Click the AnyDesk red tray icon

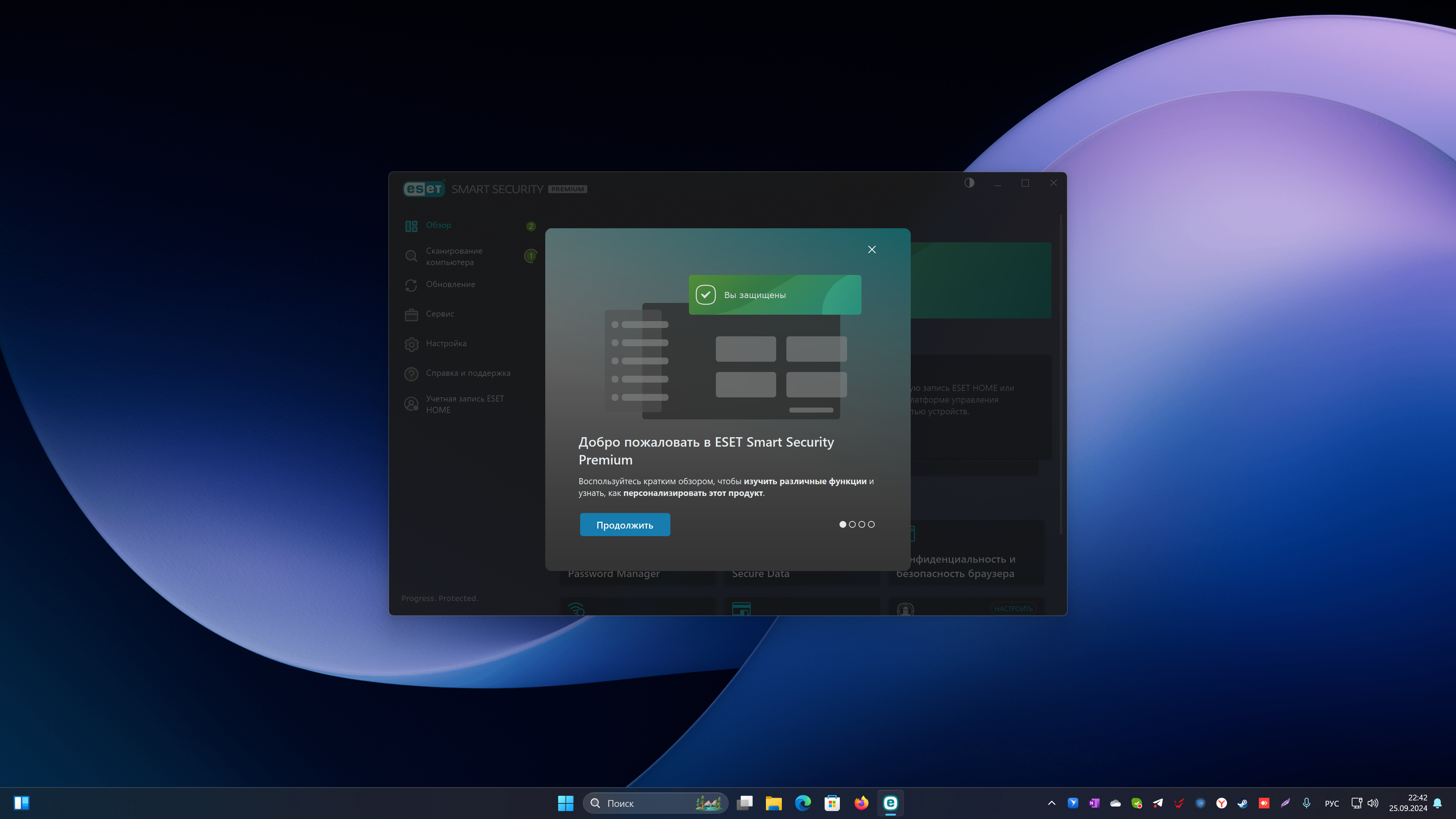(x=1264, y=803)
